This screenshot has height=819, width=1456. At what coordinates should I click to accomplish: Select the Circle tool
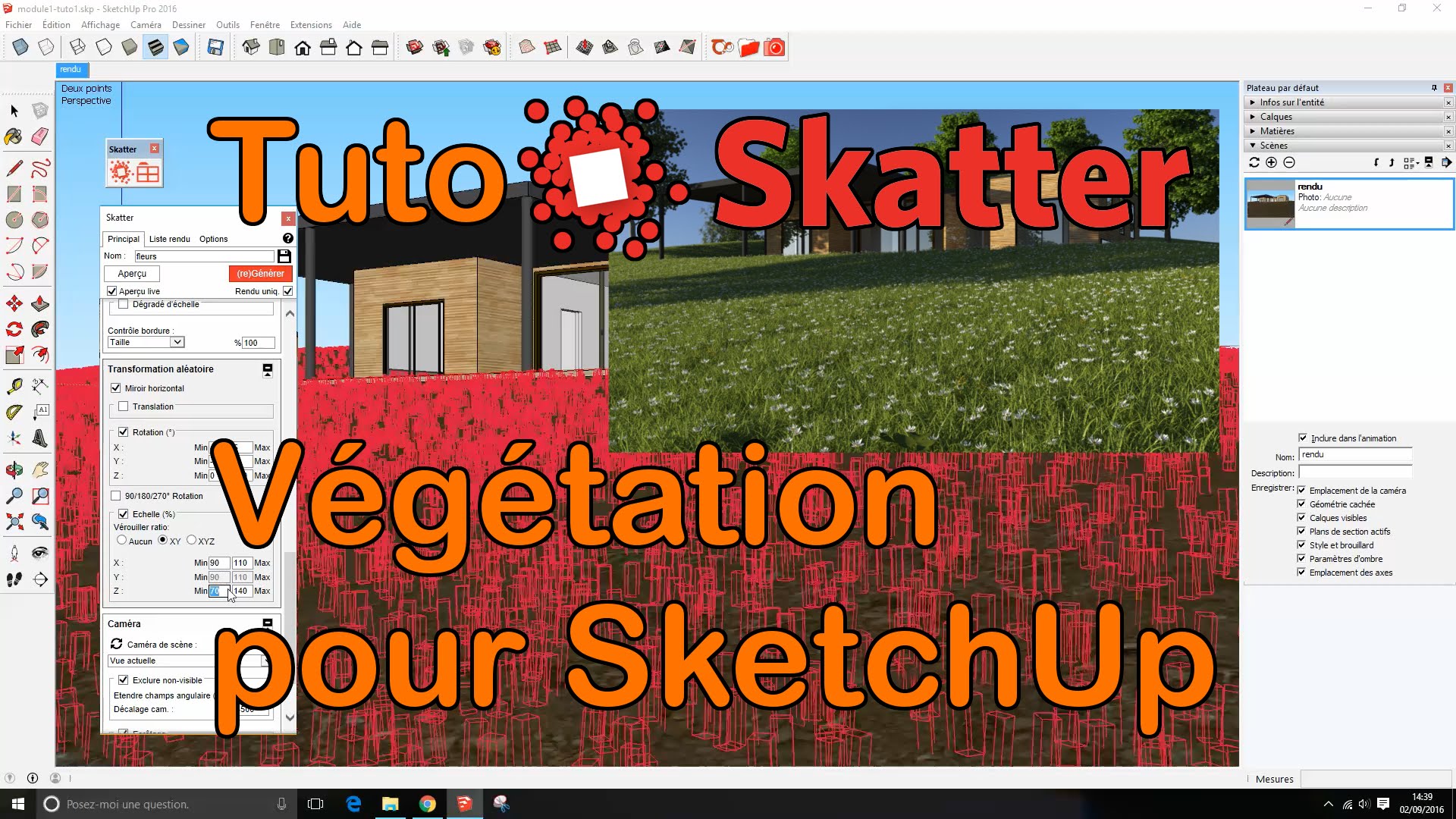pos(14,220)
